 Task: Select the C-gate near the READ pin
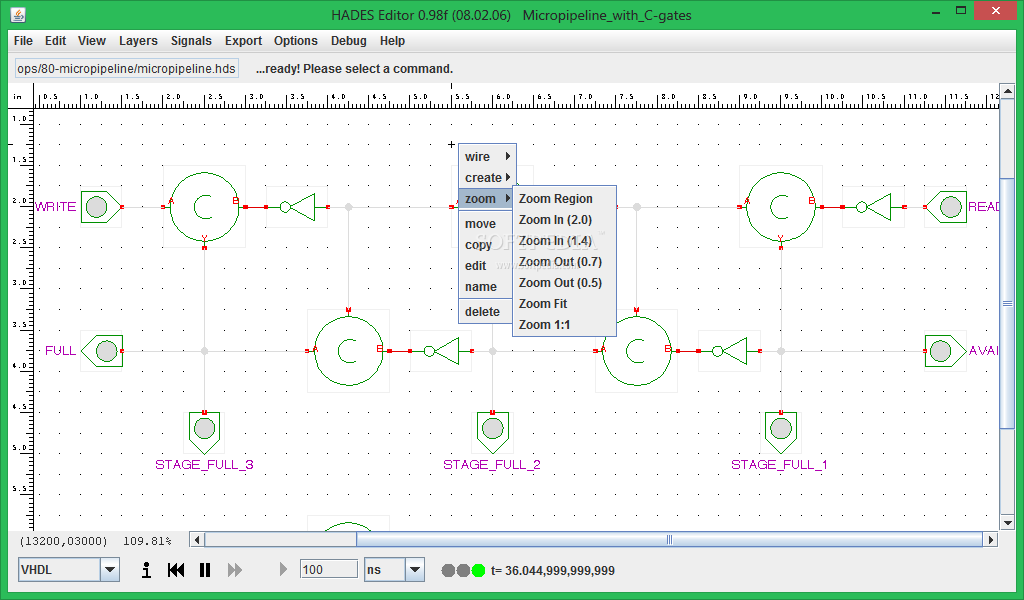[x=780, y=207]
